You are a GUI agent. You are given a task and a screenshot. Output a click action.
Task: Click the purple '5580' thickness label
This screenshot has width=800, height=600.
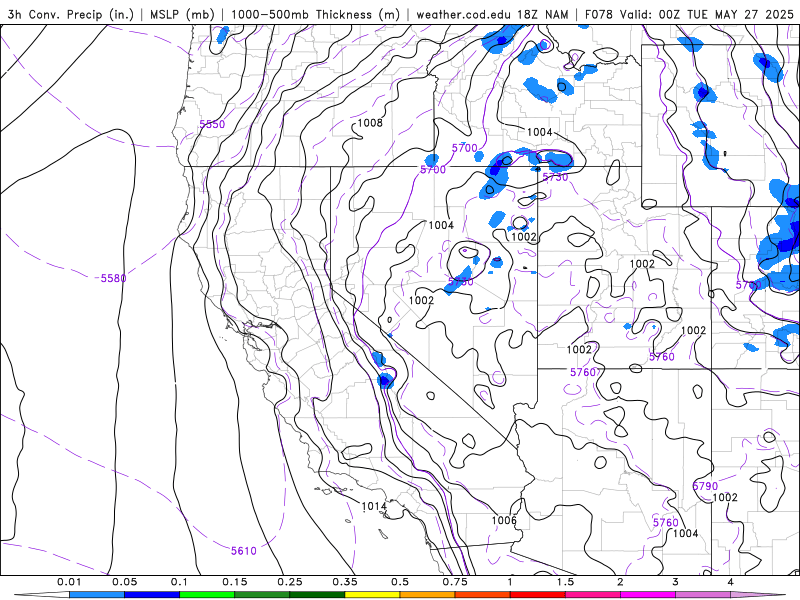113,278
